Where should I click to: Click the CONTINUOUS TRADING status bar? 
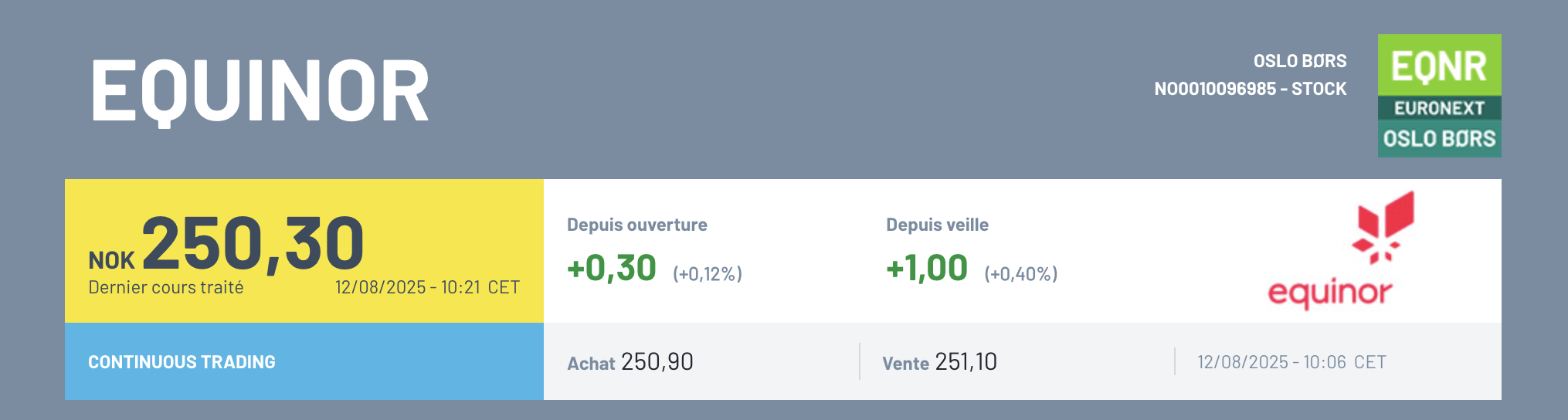(x=304, y=361)
